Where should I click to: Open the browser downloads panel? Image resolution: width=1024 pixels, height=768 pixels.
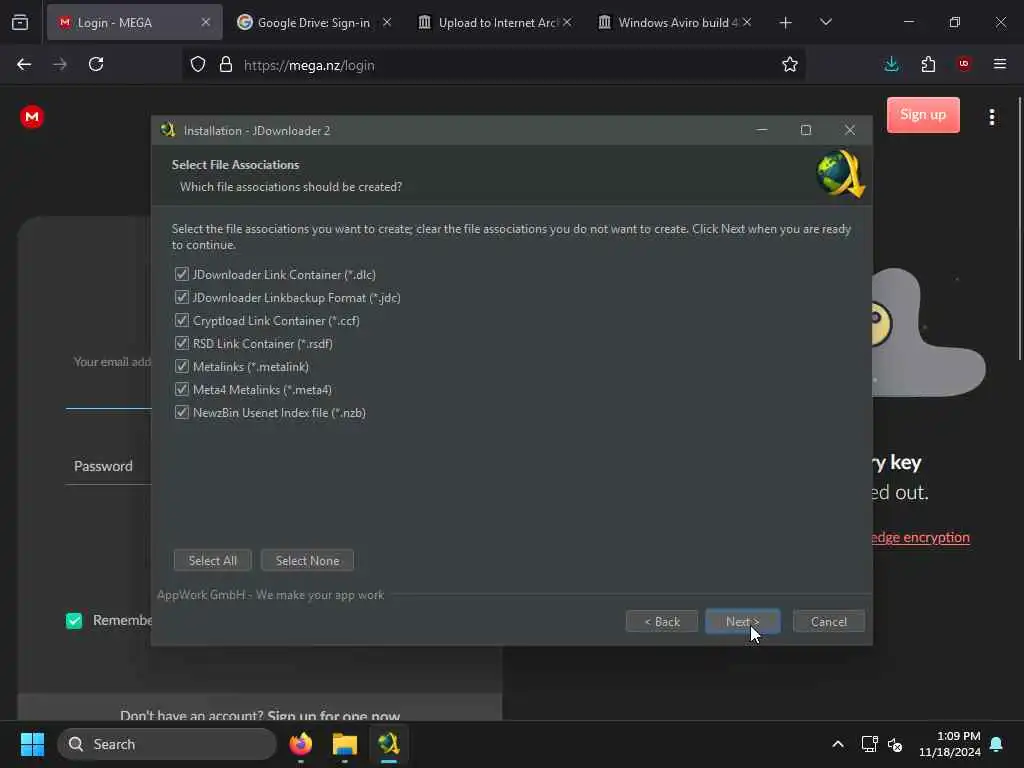pyautogui.click(x=891, y=65)
